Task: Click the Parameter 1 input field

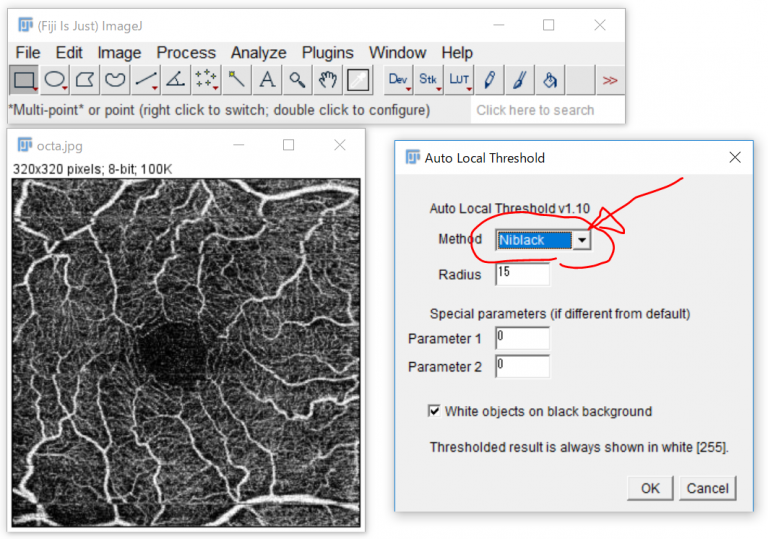Action: (522, 338)
